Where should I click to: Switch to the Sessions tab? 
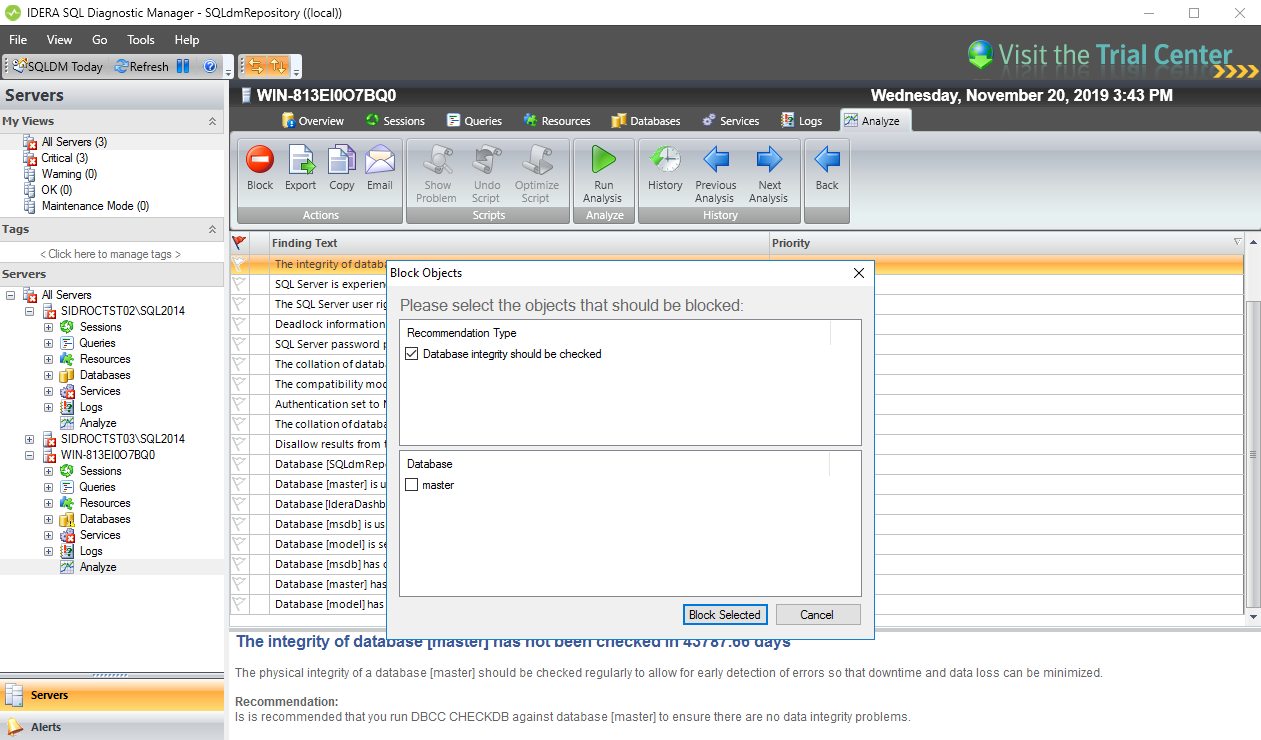(395, 121)
